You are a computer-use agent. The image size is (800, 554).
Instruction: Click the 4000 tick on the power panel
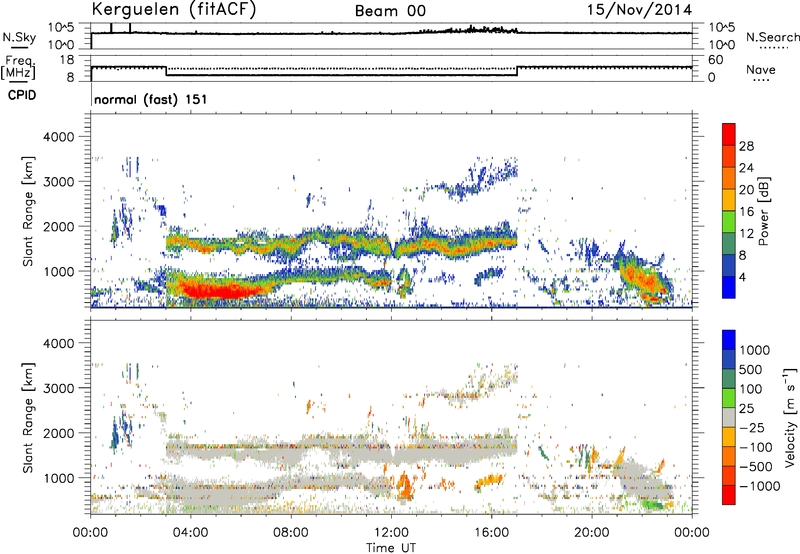[x=59, y=137]
